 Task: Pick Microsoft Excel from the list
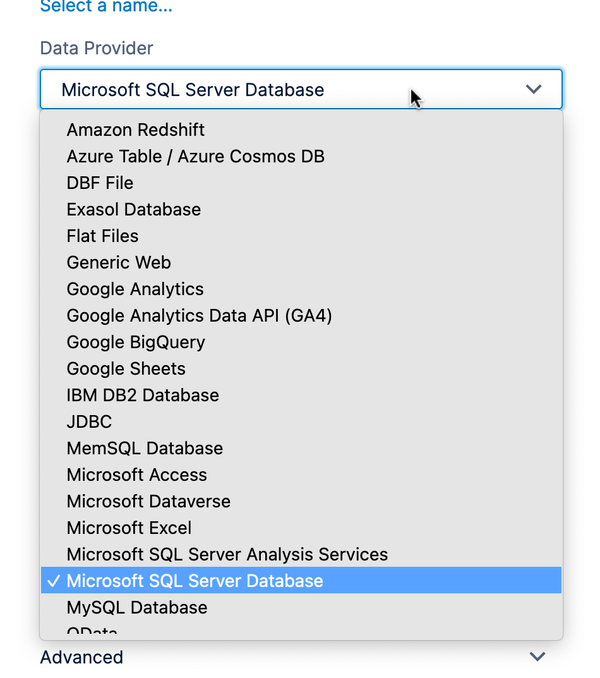pos(301,528)
